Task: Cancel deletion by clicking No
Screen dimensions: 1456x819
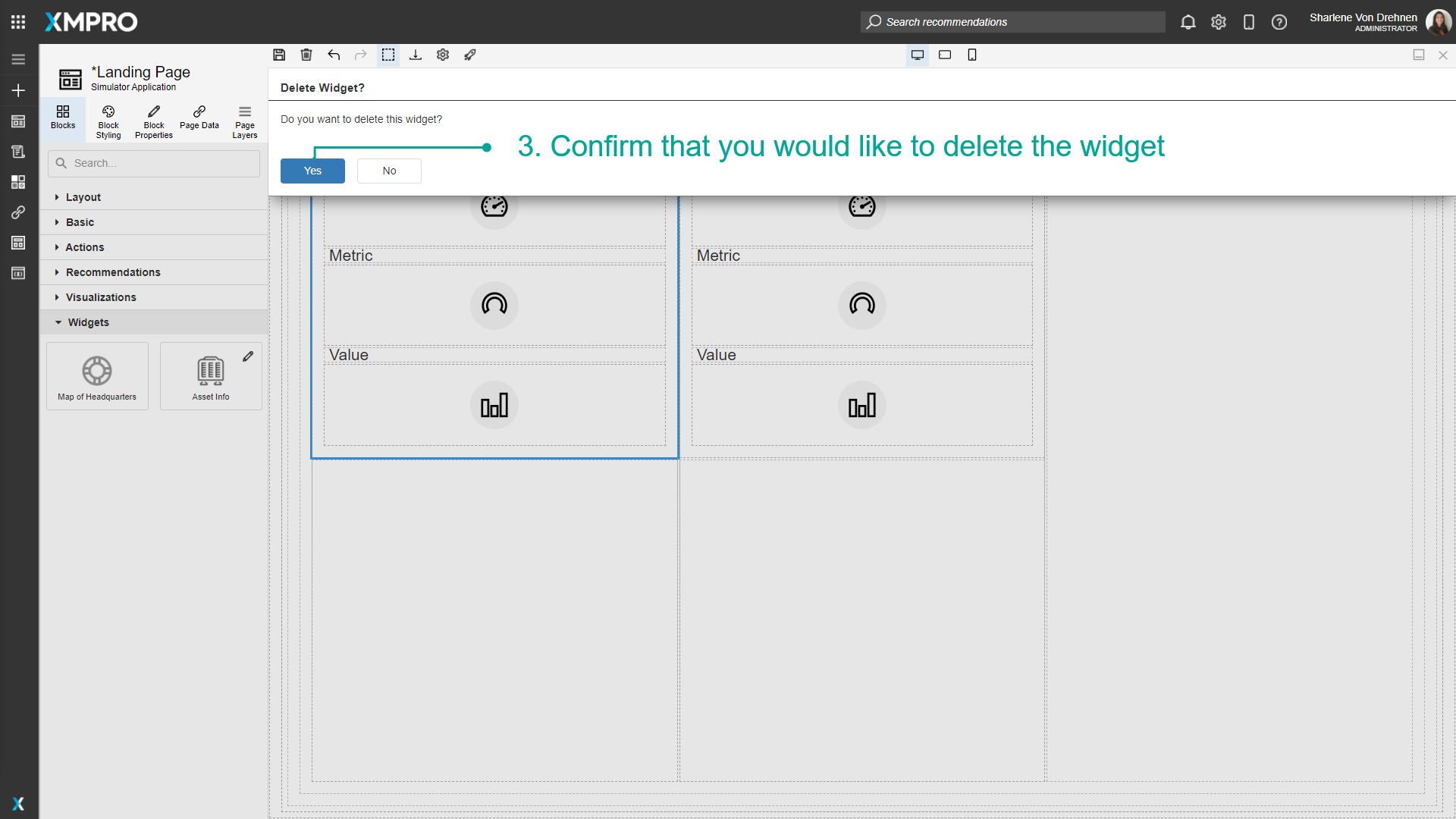Action: (x=389, y=171)
